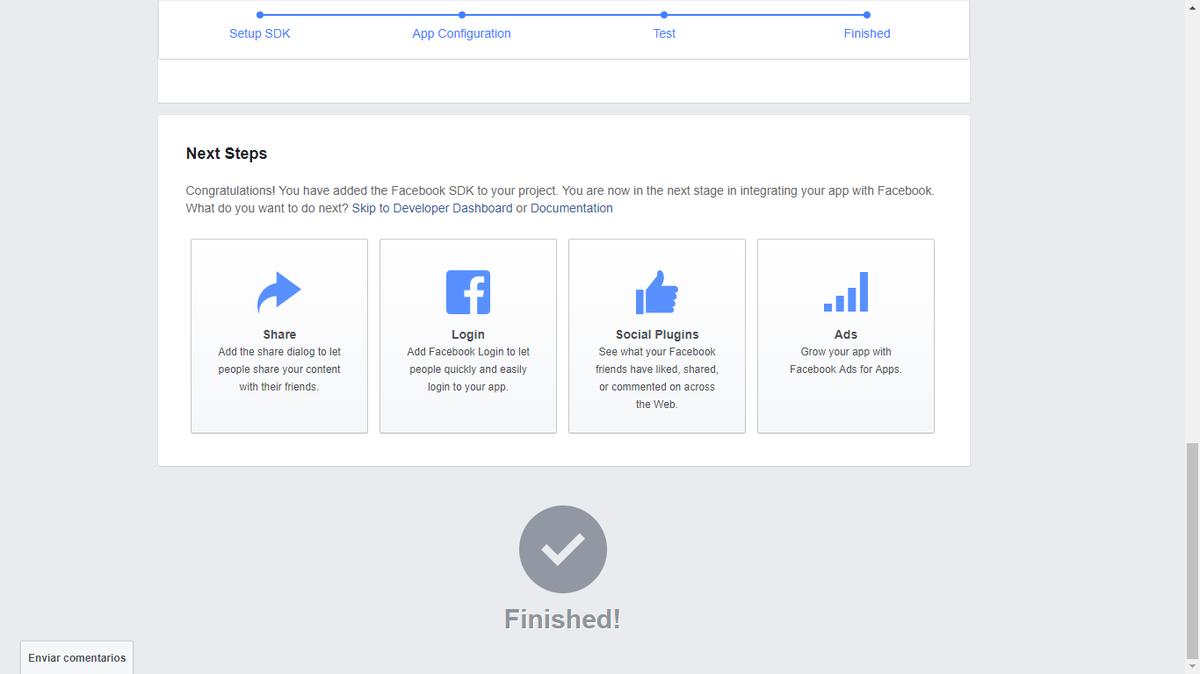Image resolution: width=1200 pixels, height=674 pixels.
Task: Select the Finished step indicator dot
Action: coord(866,15)
